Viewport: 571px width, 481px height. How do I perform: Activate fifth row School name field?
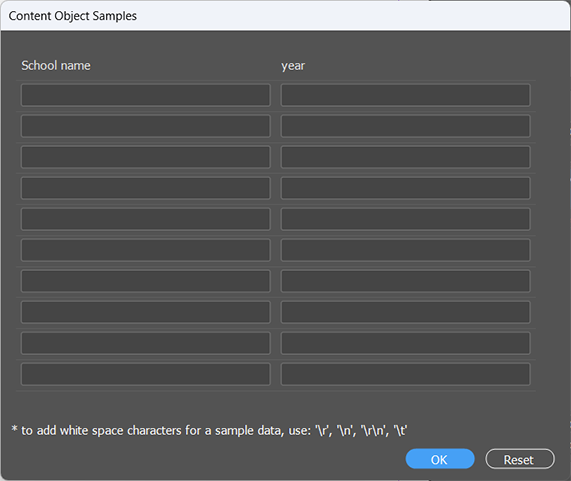pos(146,219)
